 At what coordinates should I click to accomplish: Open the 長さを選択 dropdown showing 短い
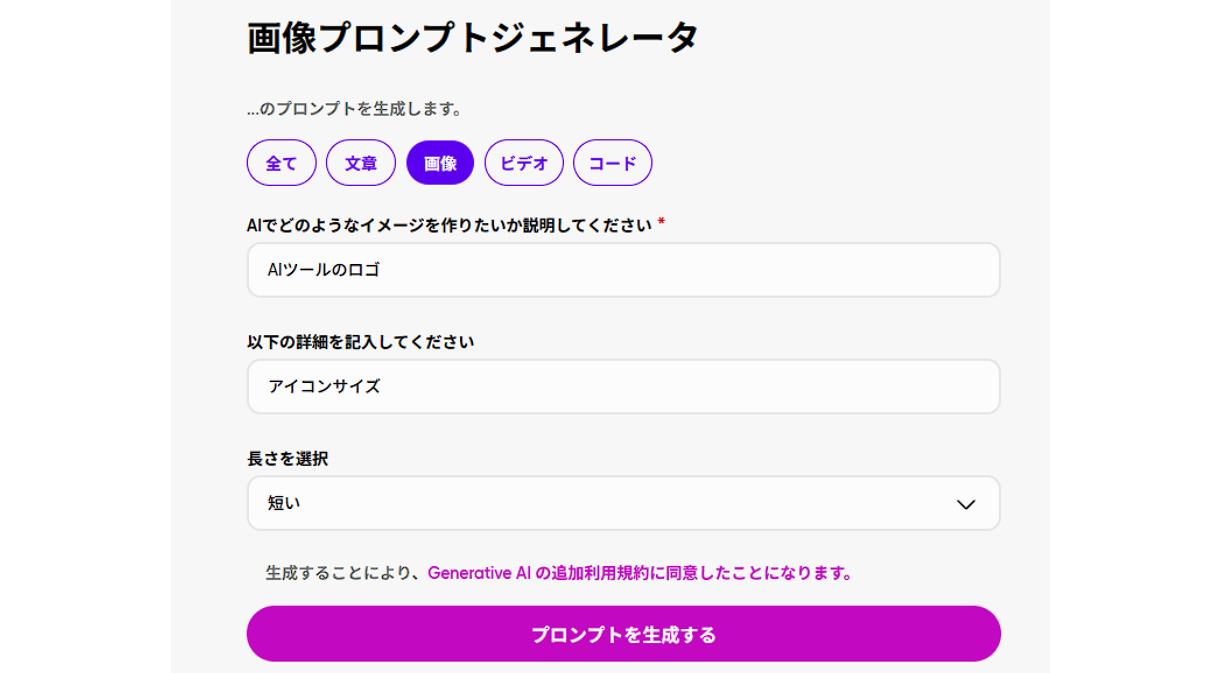coord(623,504)
